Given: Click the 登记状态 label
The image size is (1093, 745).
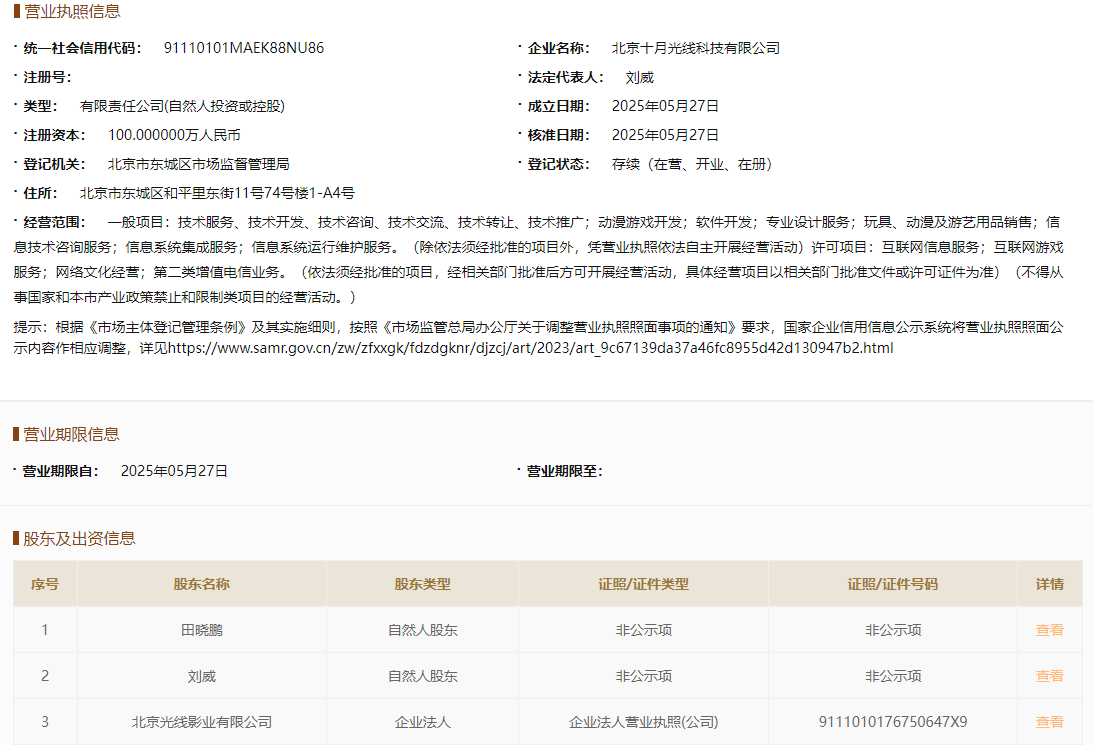Looking at the screenshot, I should click(x=558, y=164).
